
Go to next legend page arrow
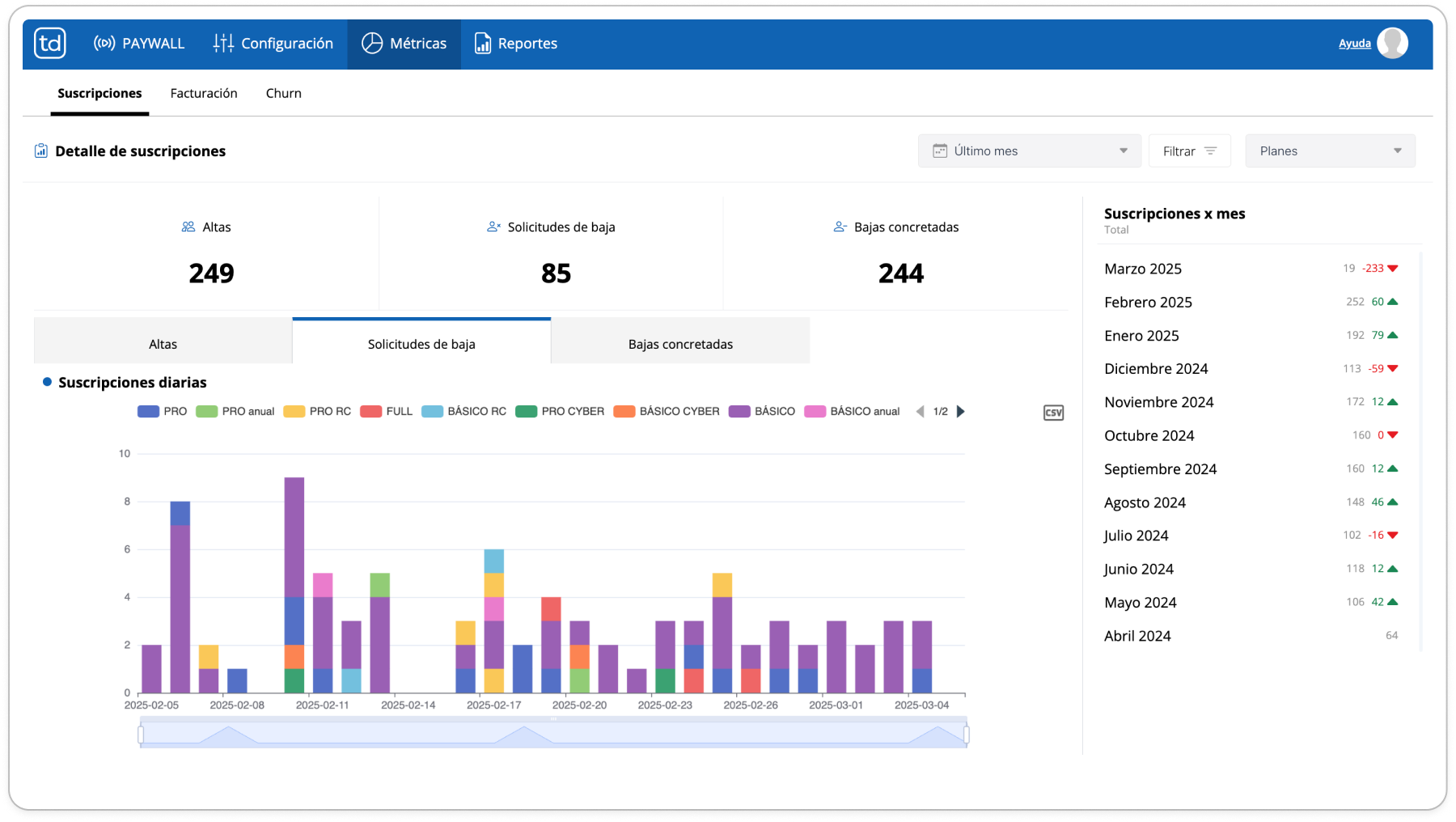(x=961, y=412)
